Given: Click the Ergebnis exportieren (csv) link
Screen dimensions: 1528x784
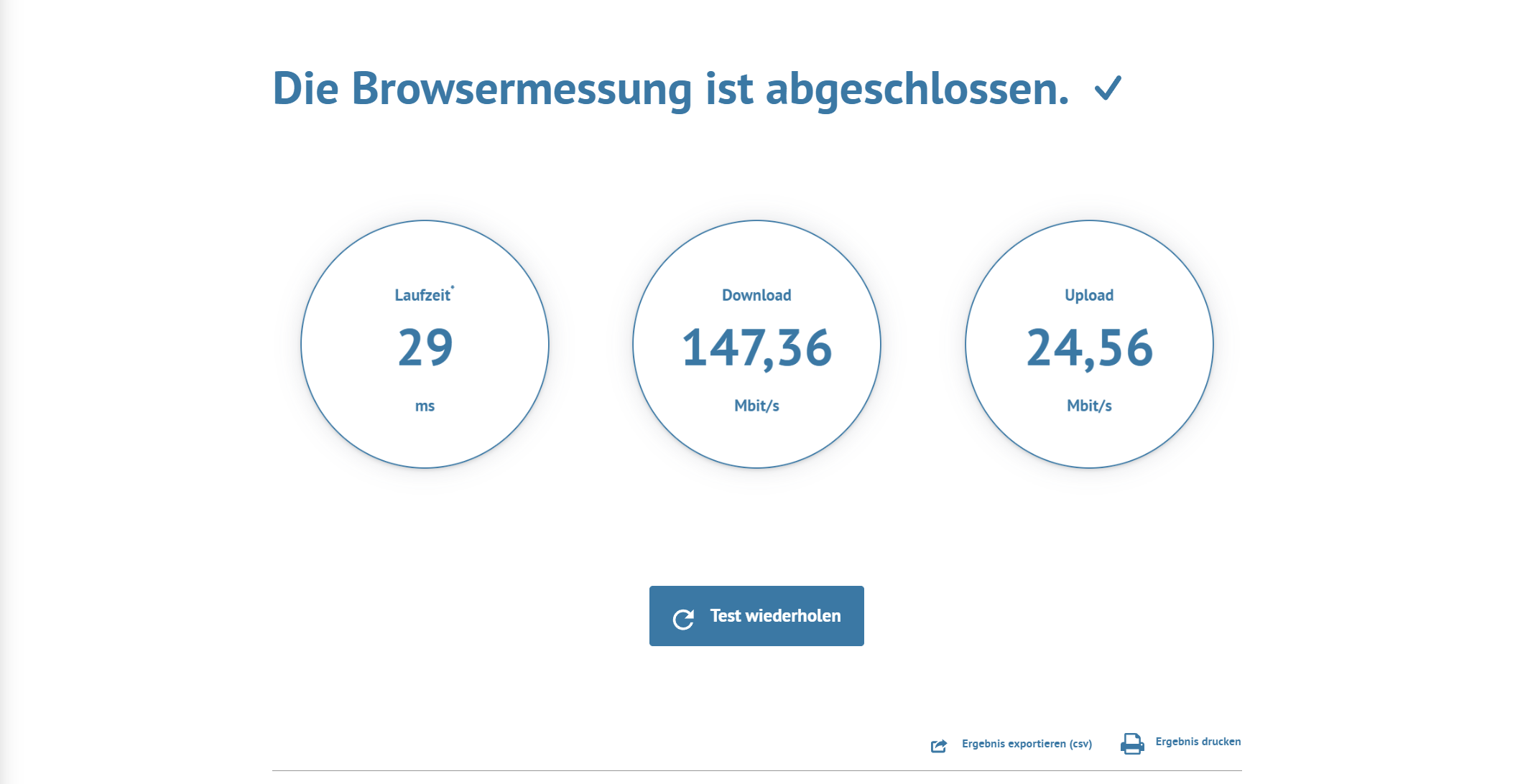Looking at the screenshot, I should (x=1027, y=744).
